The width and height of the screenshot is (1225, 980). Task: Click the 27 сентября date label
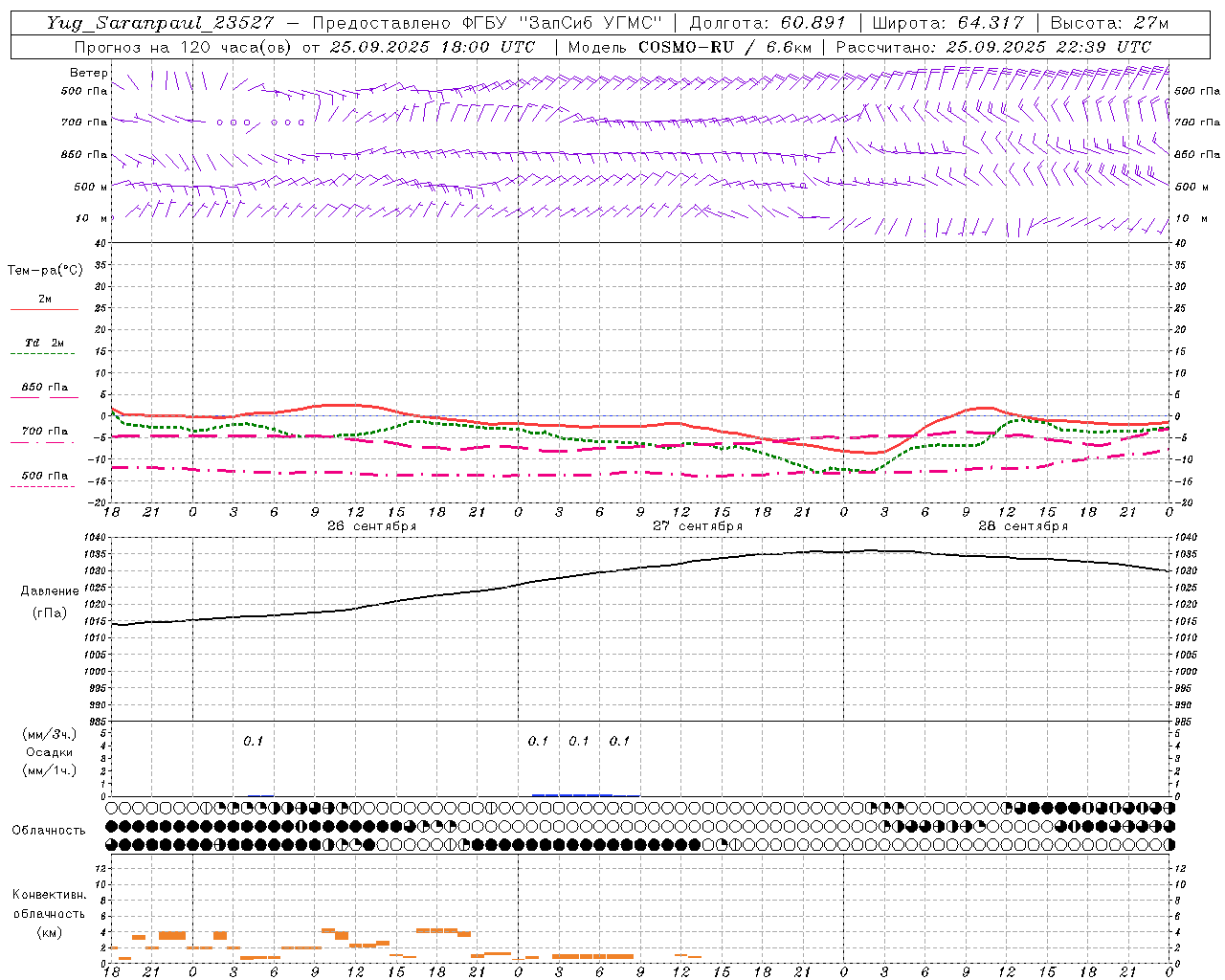coord(698,526)
